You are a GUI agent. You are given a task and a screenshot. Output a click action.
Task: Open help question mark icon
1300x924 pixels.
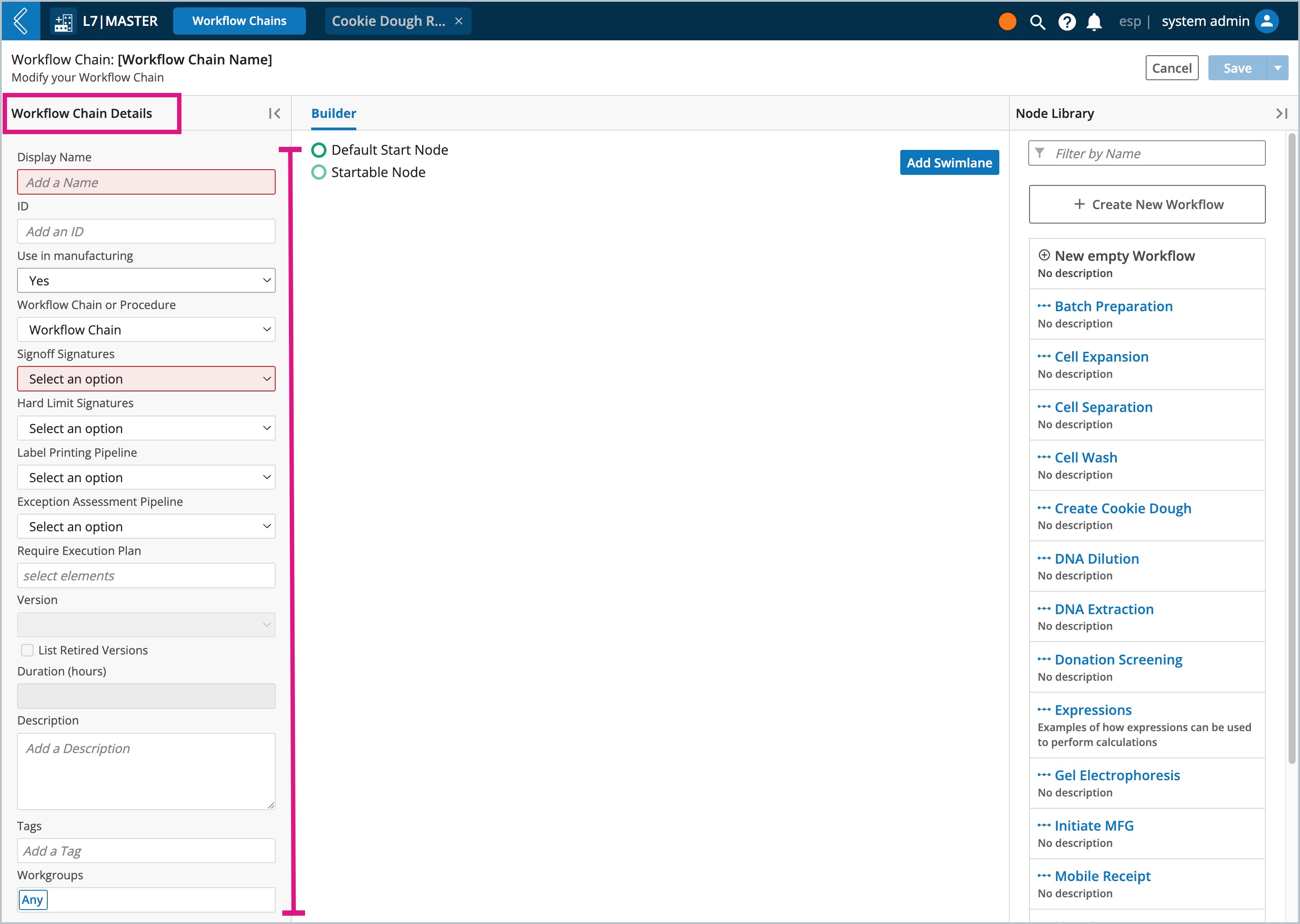(1067, 22)
